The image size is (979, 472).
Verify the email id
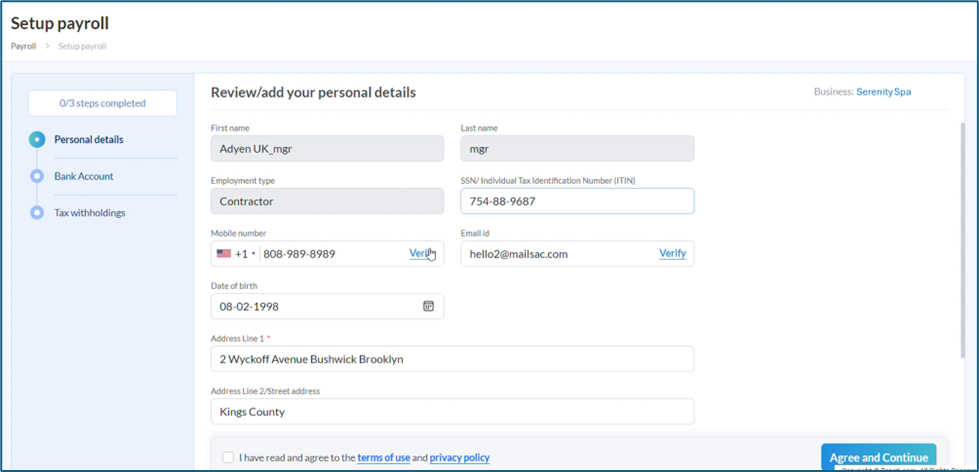point(672,254)
